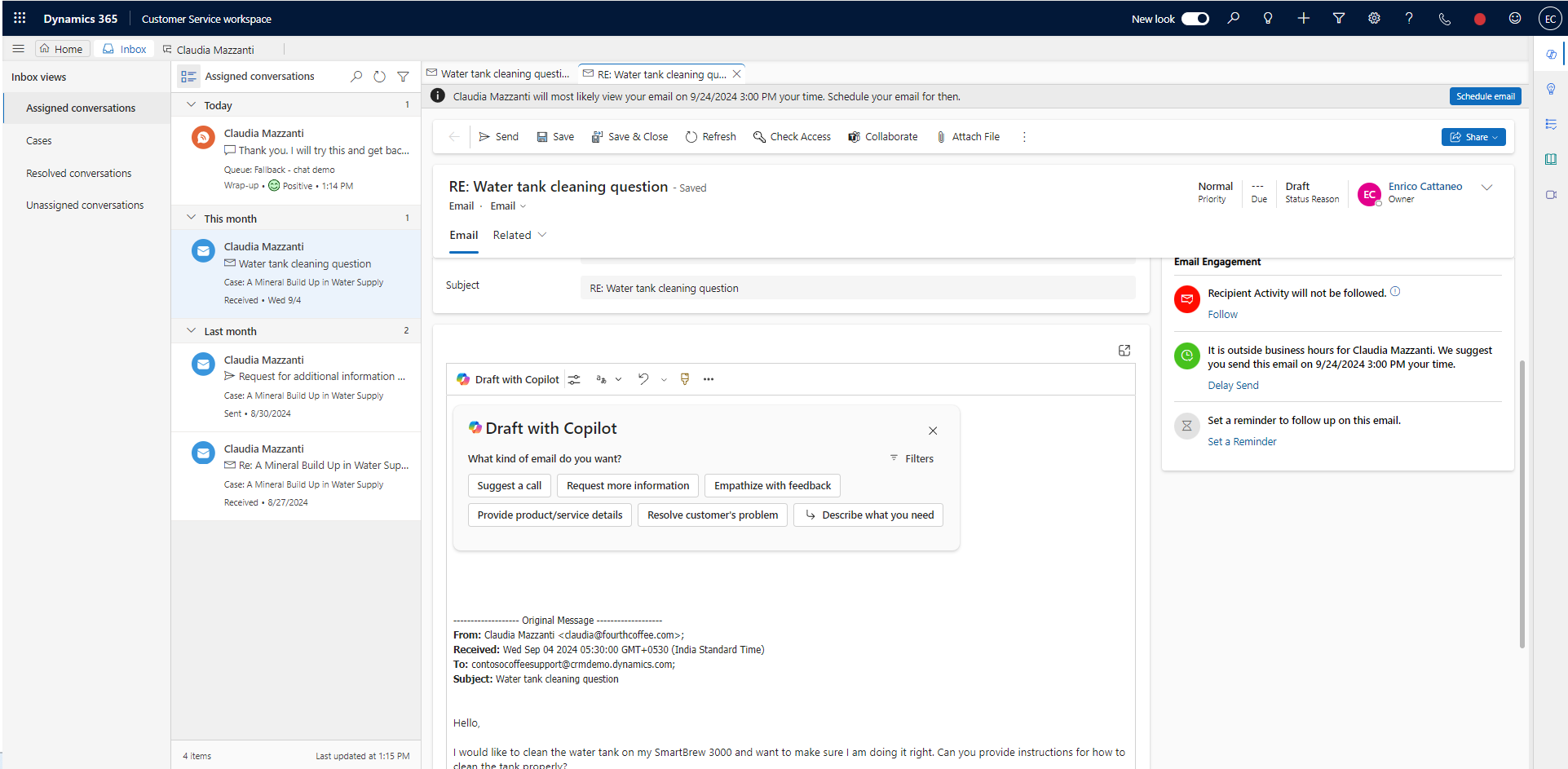
Task: Turn off the New look toggle
Action: [x=1195, y=18]
